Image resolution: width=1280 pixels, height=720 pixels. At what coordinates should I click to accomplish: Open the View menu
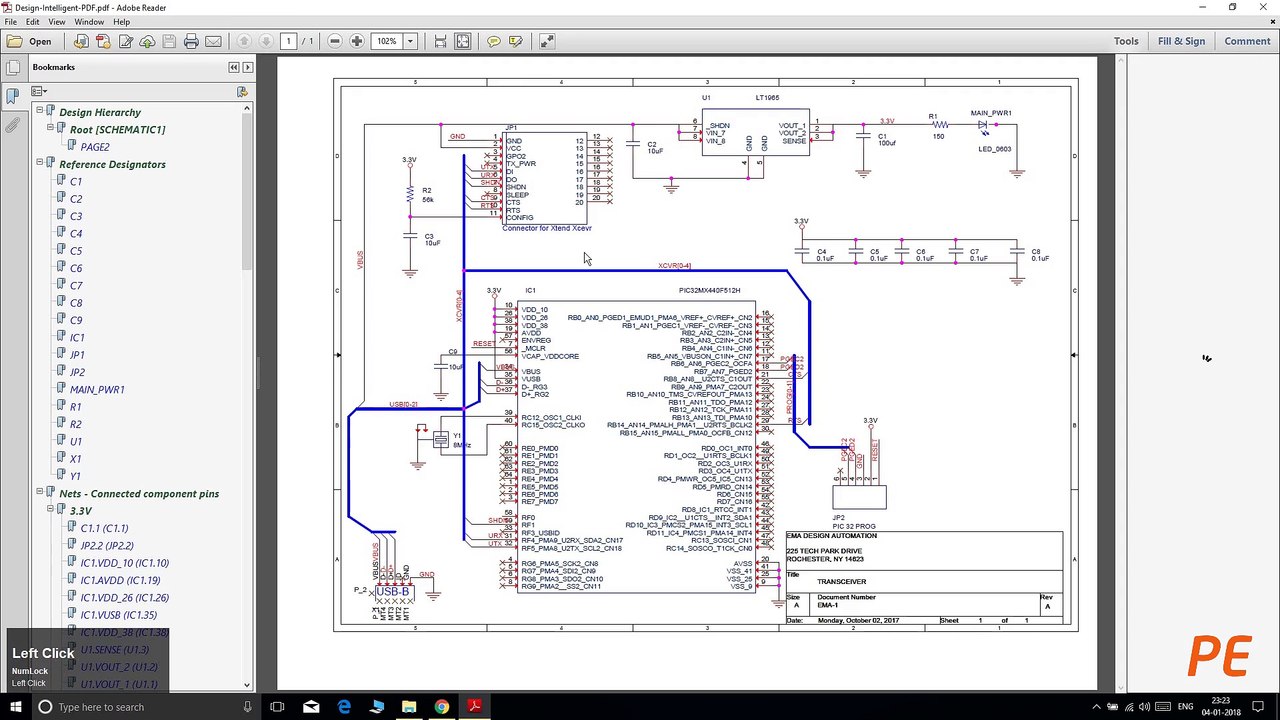click(57, 21)
